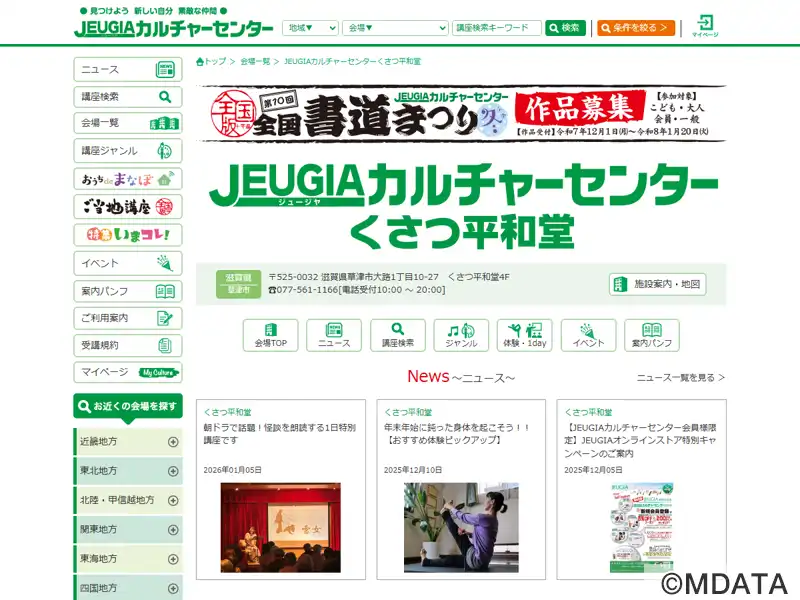Click ニュース一覧を見る link
The width and height of the screenshot is (800, 600).
[x=681, y=378]
